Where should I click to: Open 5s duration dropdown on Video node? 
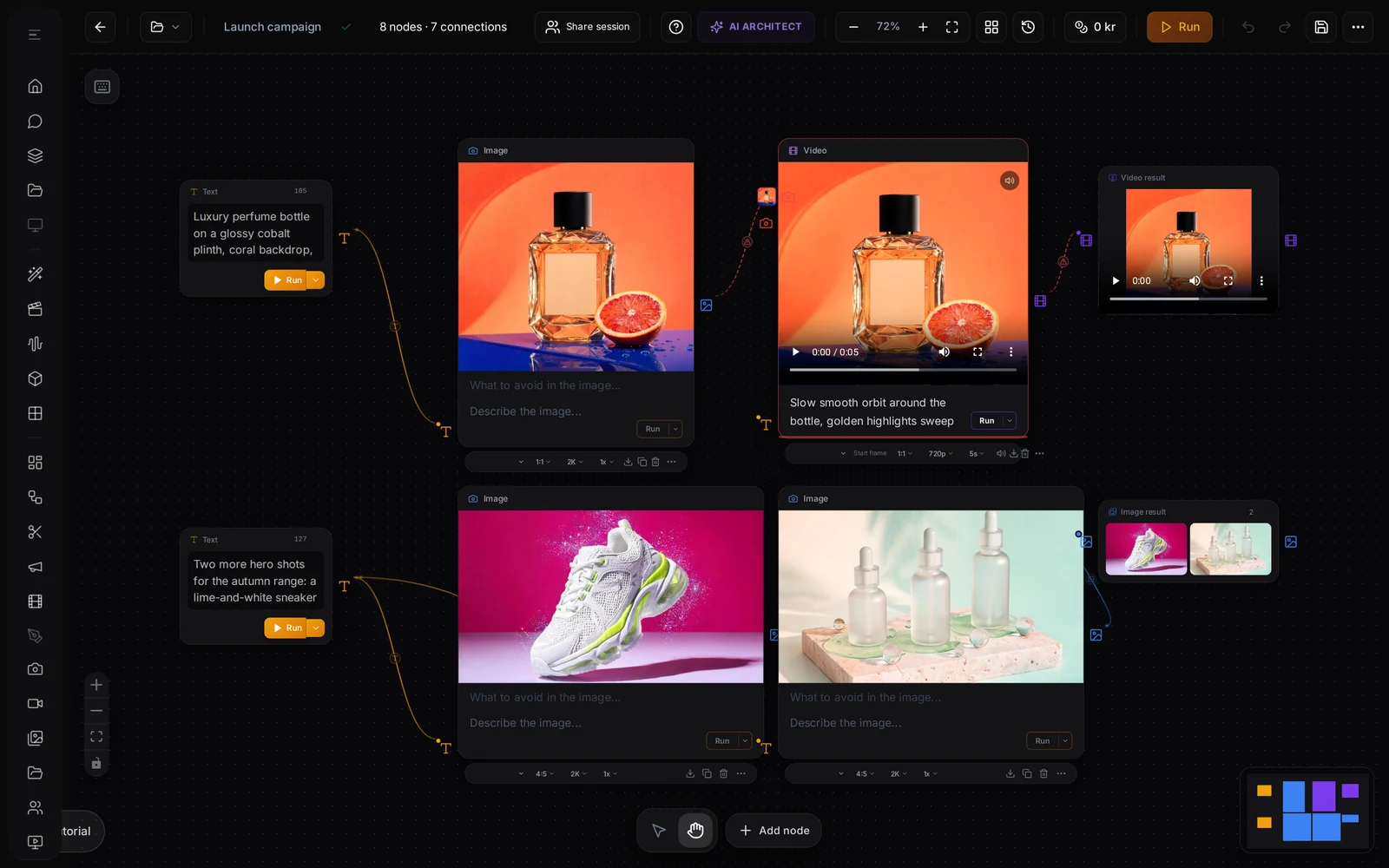tap(977, 453)
